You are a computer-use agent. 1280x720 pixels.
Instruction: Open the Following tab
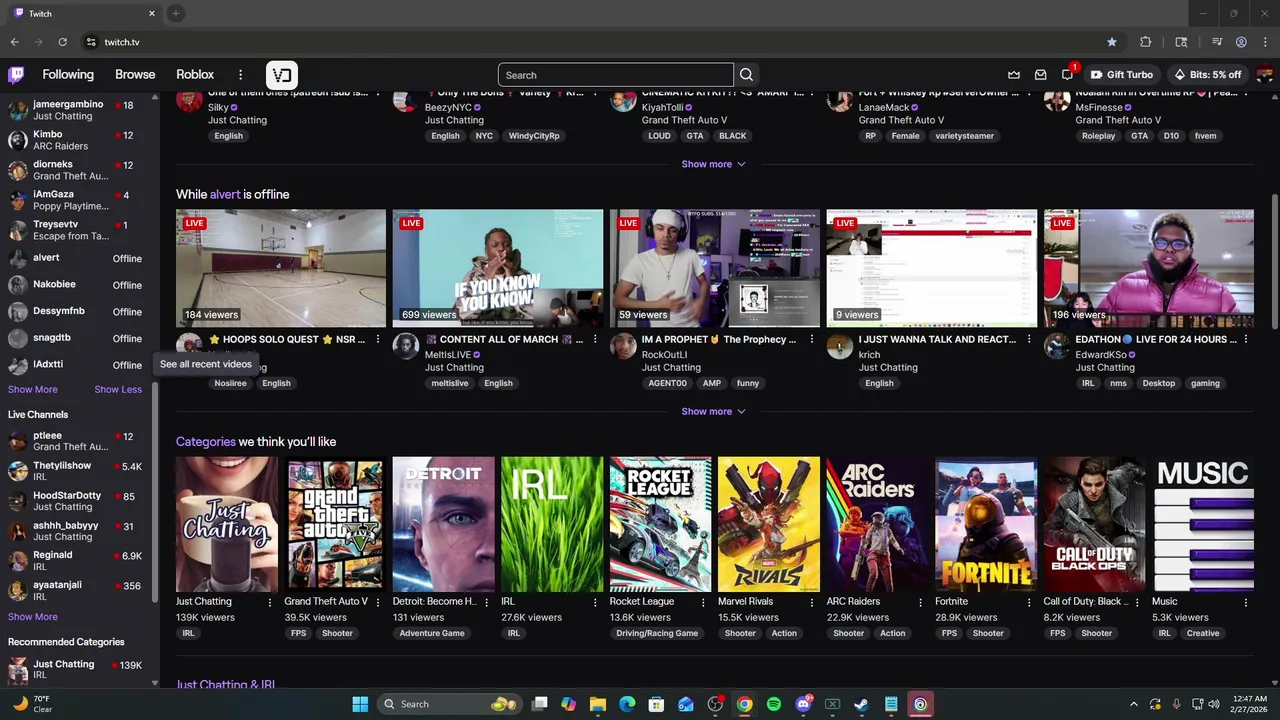[68, 75]
